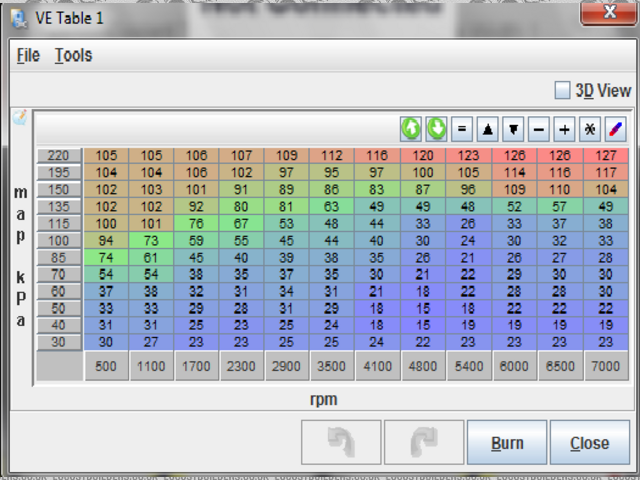The width and height of the screenshot is (640, 480).
Task: Select the 7000 rpm column header
Action: coord(606,367)
